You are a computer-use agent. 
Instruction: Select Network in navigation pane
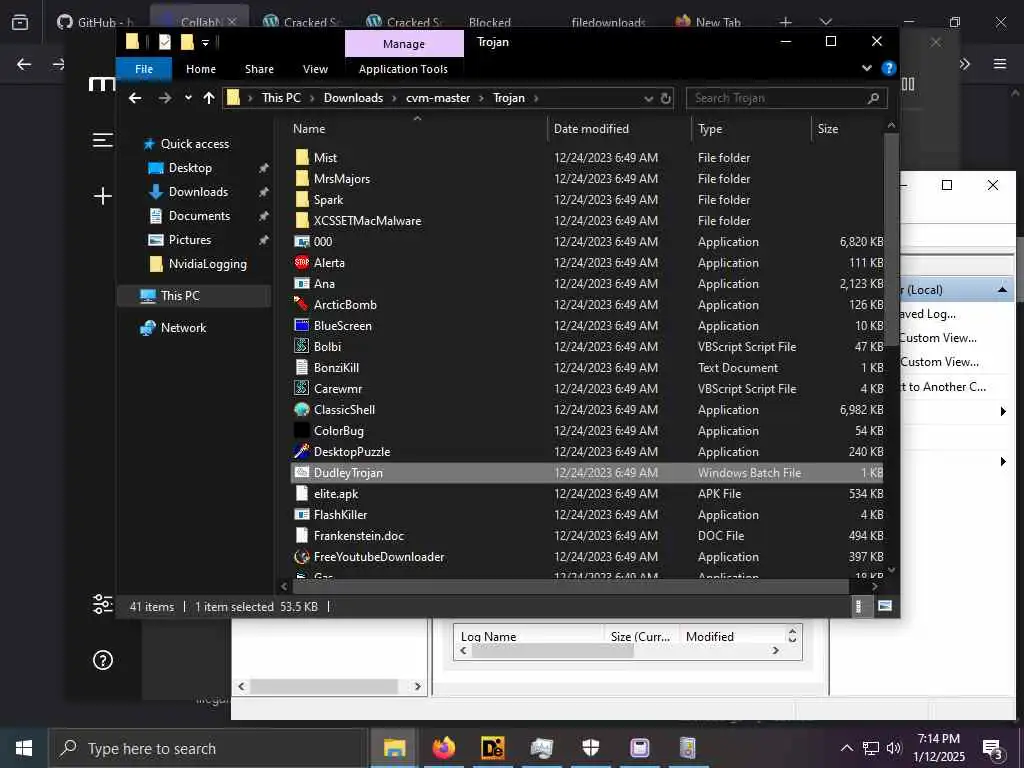(183, 328)
